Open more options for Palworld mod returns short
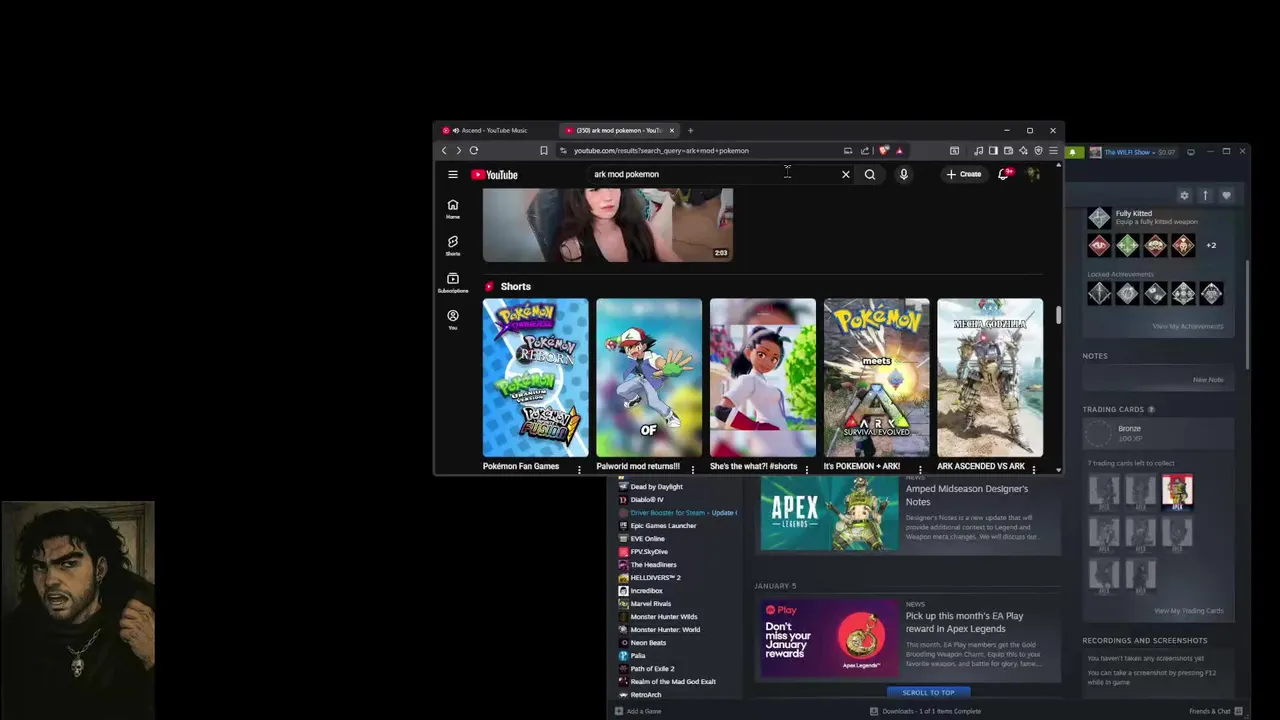Viewport: 1280px width, 720px height. tap(692, 469)
